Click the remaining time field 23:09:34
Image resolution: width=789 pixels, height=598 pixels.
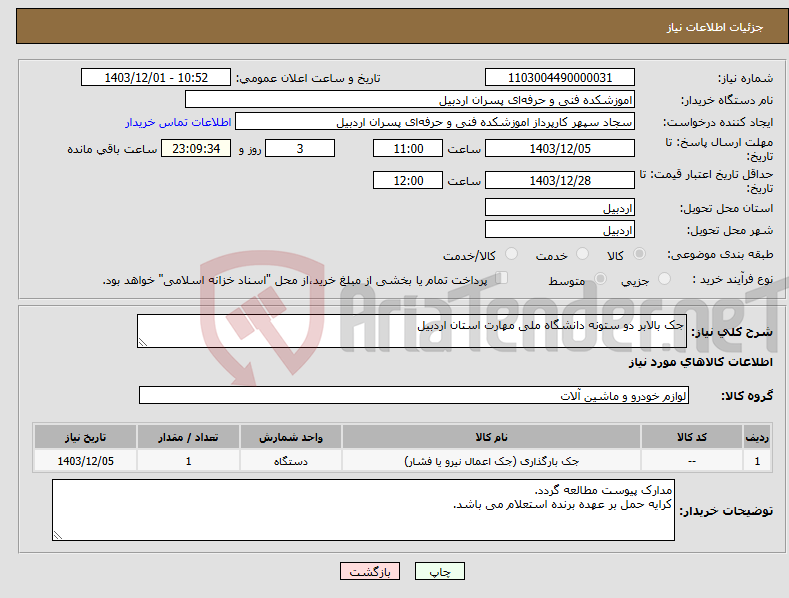point(196,148)
